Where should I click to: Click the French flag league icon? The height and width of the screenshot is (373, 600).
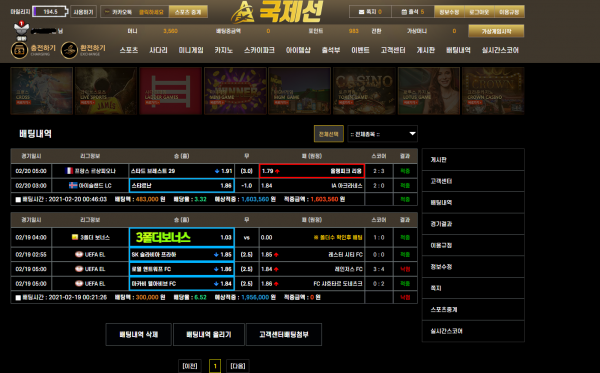click(x=69, y=171)
